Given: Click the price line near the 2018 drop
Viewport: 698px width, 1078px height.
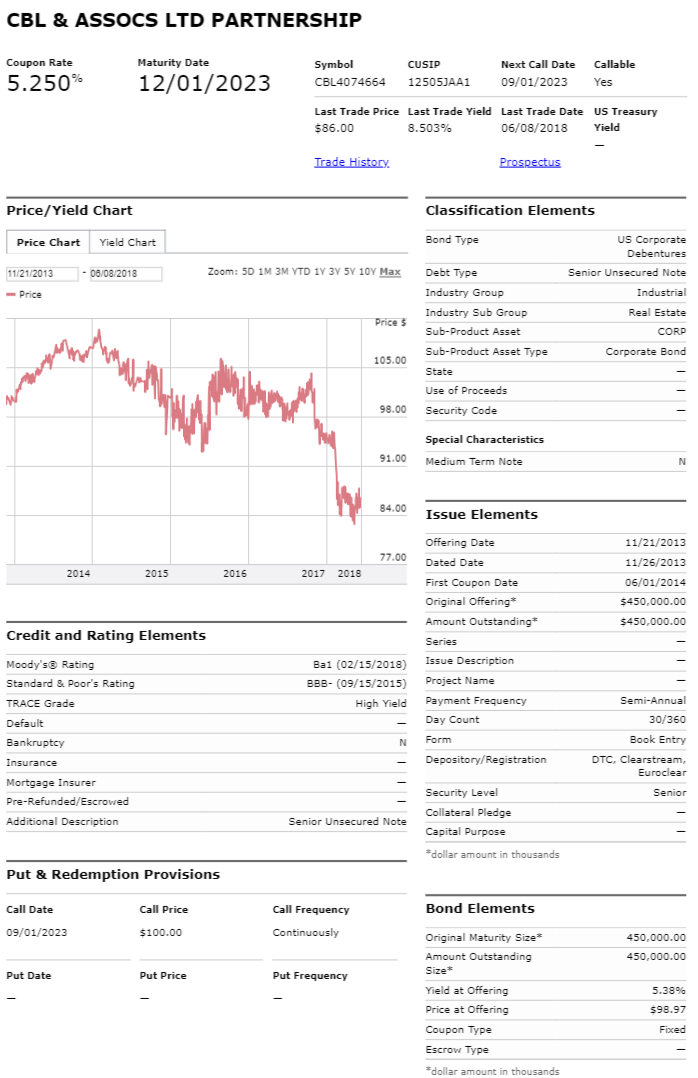Looking at the screenshot, I should coord(337,474).
